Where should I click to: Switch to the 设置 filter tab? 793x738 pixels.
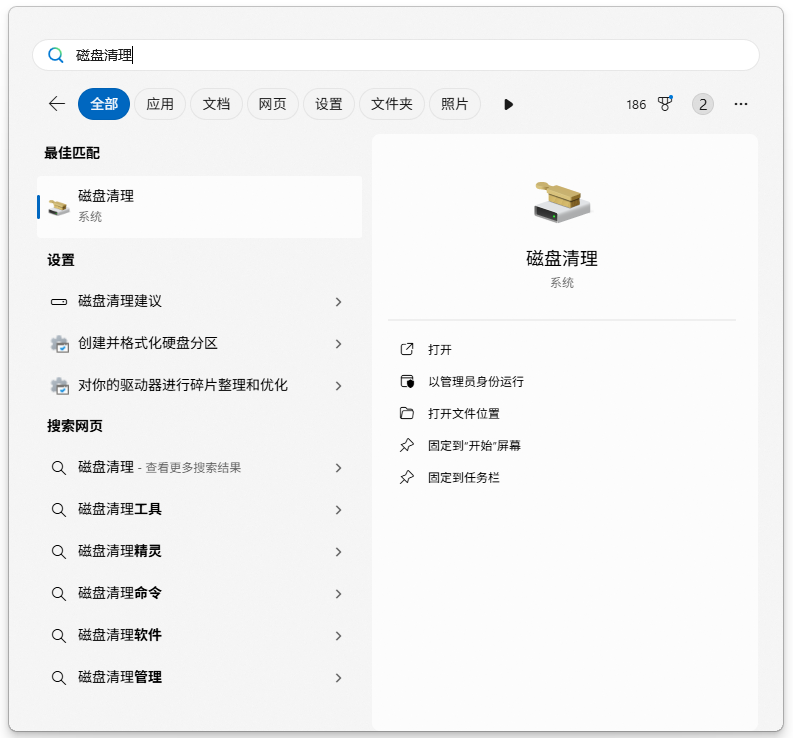click(328, 104)
